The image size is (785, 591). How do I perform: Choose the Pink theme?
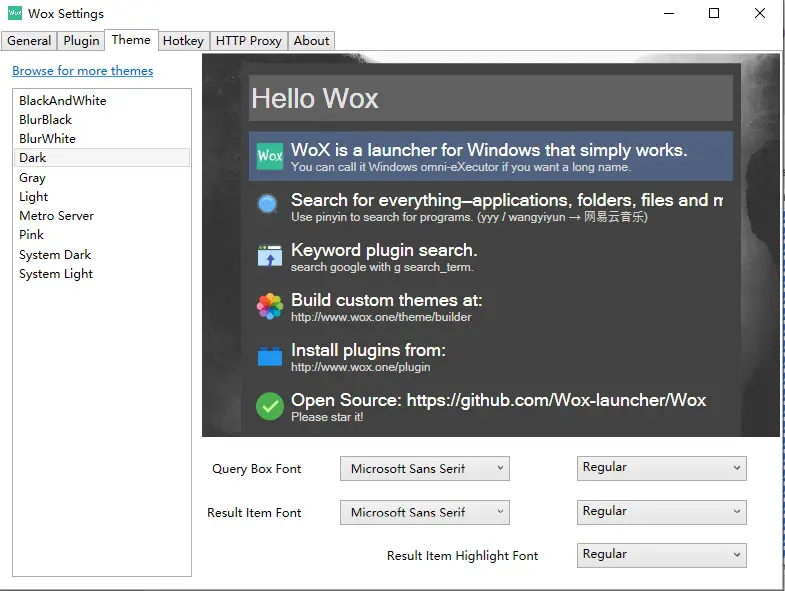[102, 235]
